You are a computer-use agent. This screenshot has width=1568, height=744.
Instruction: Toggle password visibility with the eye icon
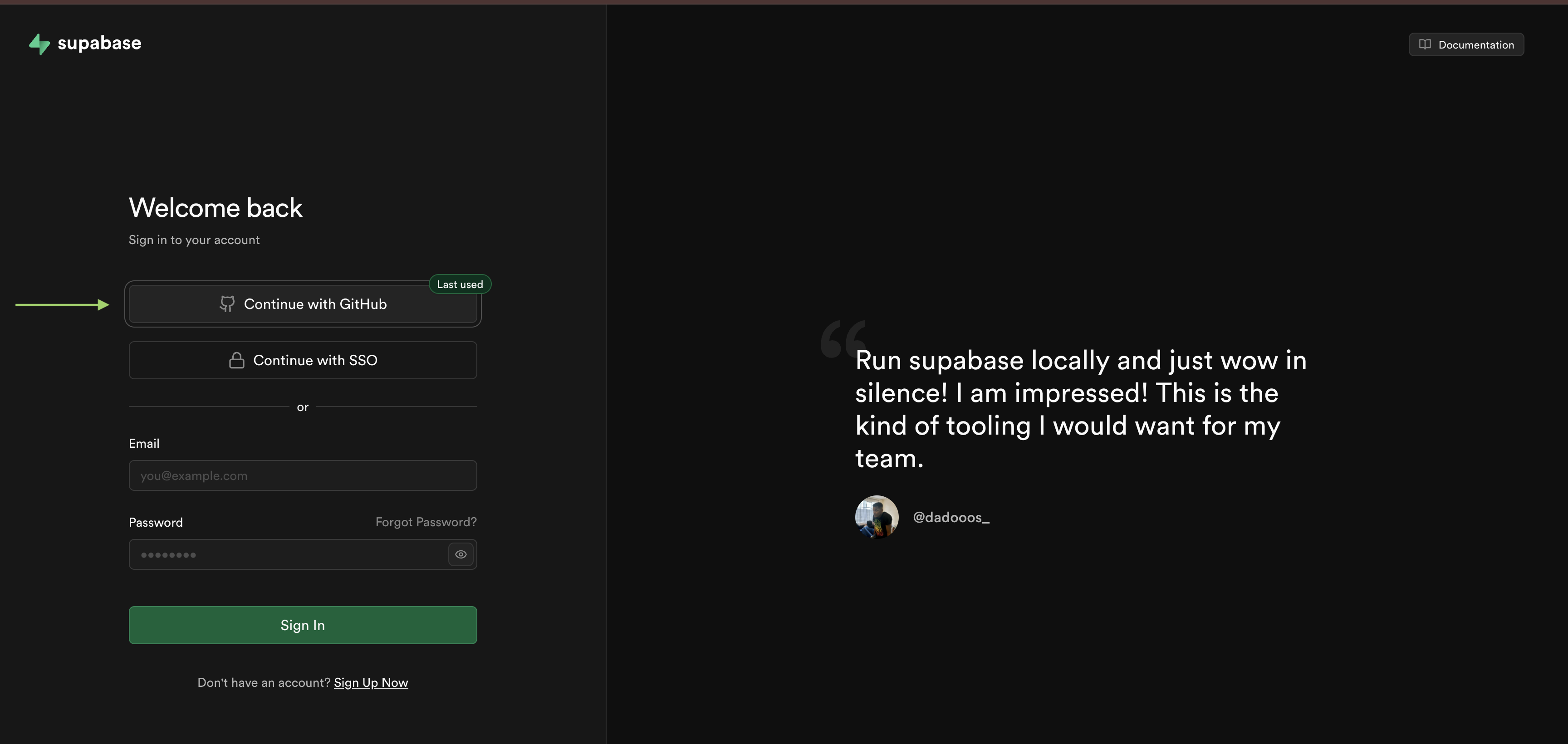(460, 554)
